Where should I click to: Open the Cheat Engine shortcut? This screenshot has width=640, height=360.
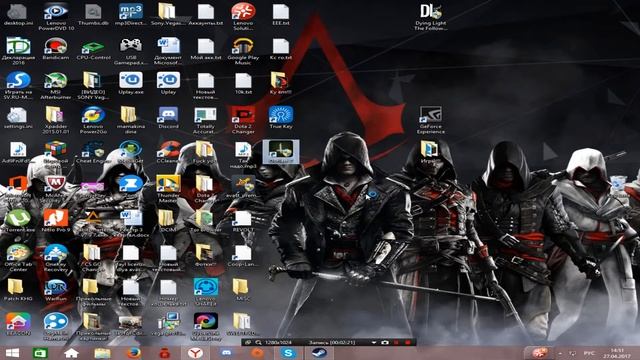93,150
